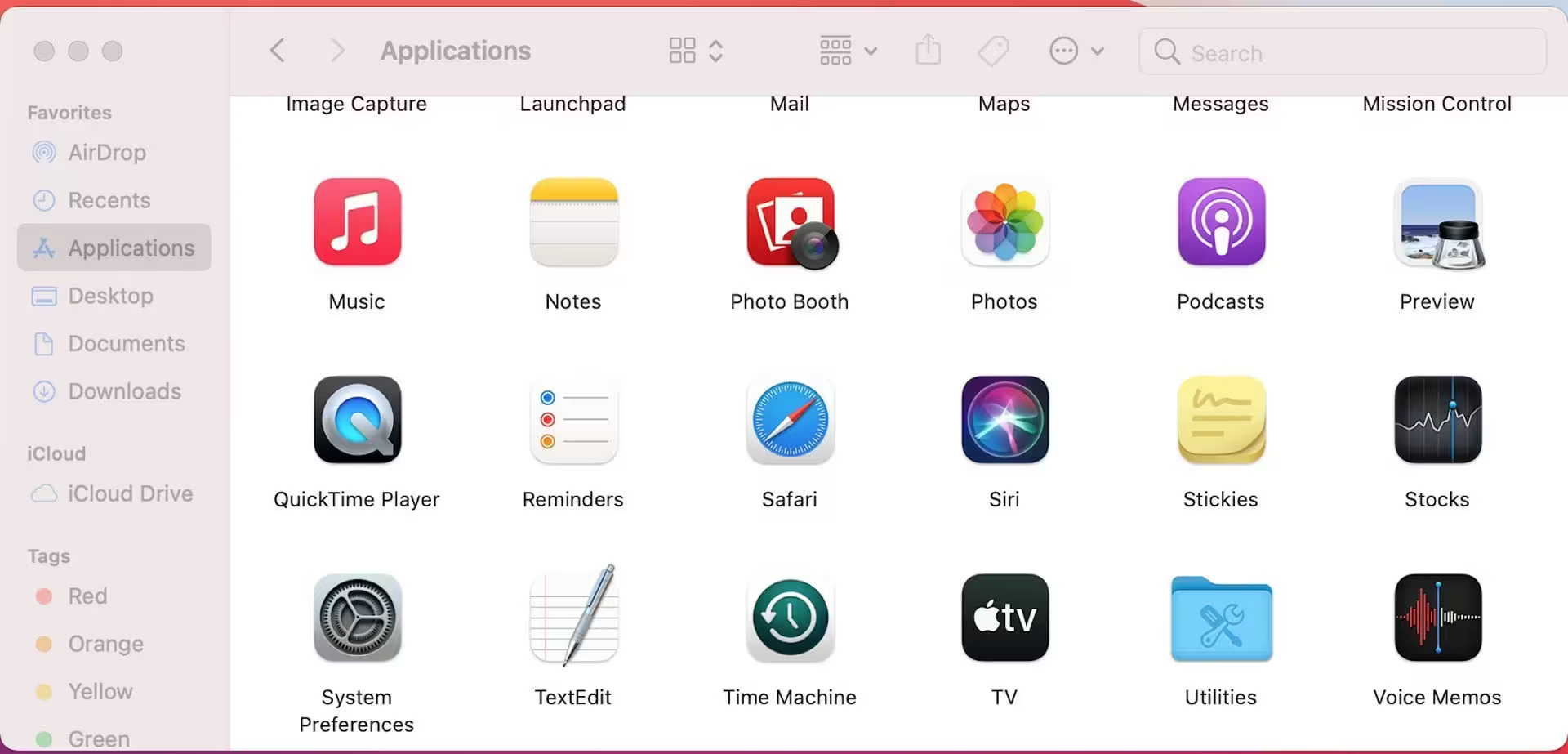
Task: Click the Podcasts app icon
Action: [x=1221, y=222]
